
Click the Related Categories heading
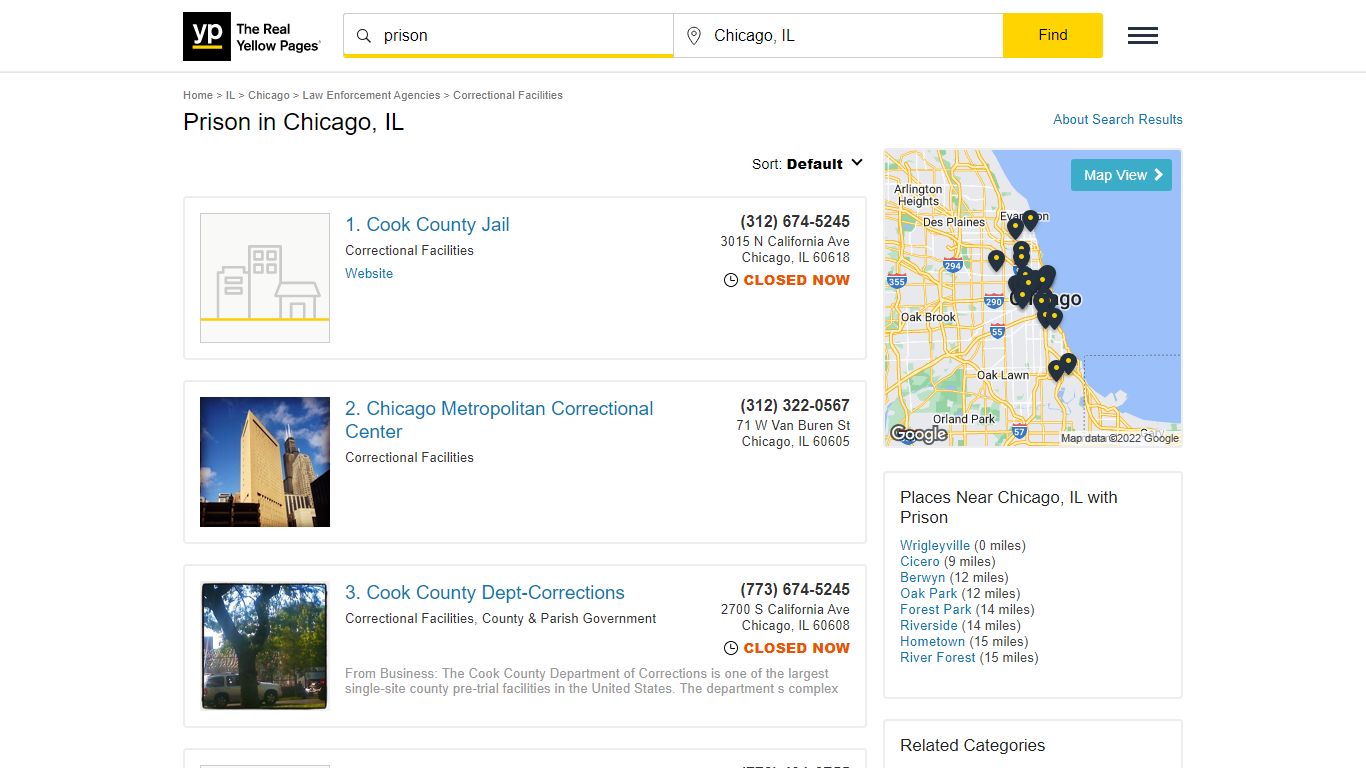pyautogui.click(x=972, y=745)
